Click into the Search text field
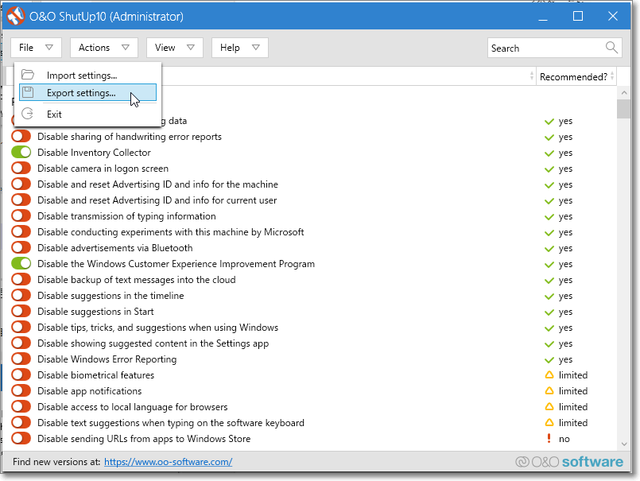The height and width of the screenshot is (481, 640). (545, 47)
